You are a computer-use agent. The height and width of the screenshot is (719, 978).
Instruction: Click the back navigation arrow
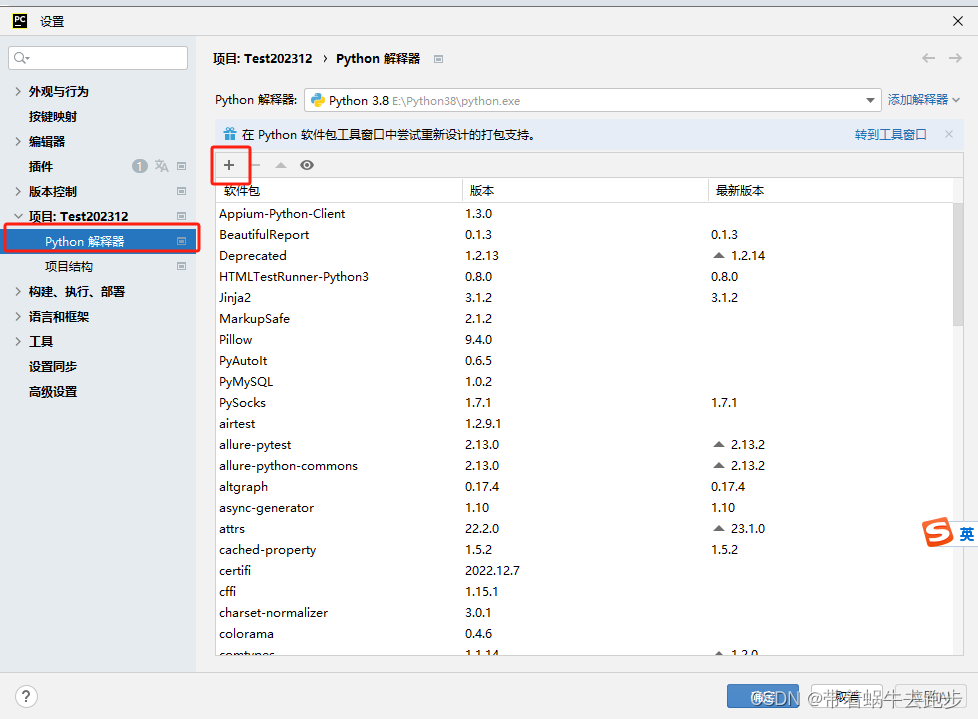click(x=928, y=58)
